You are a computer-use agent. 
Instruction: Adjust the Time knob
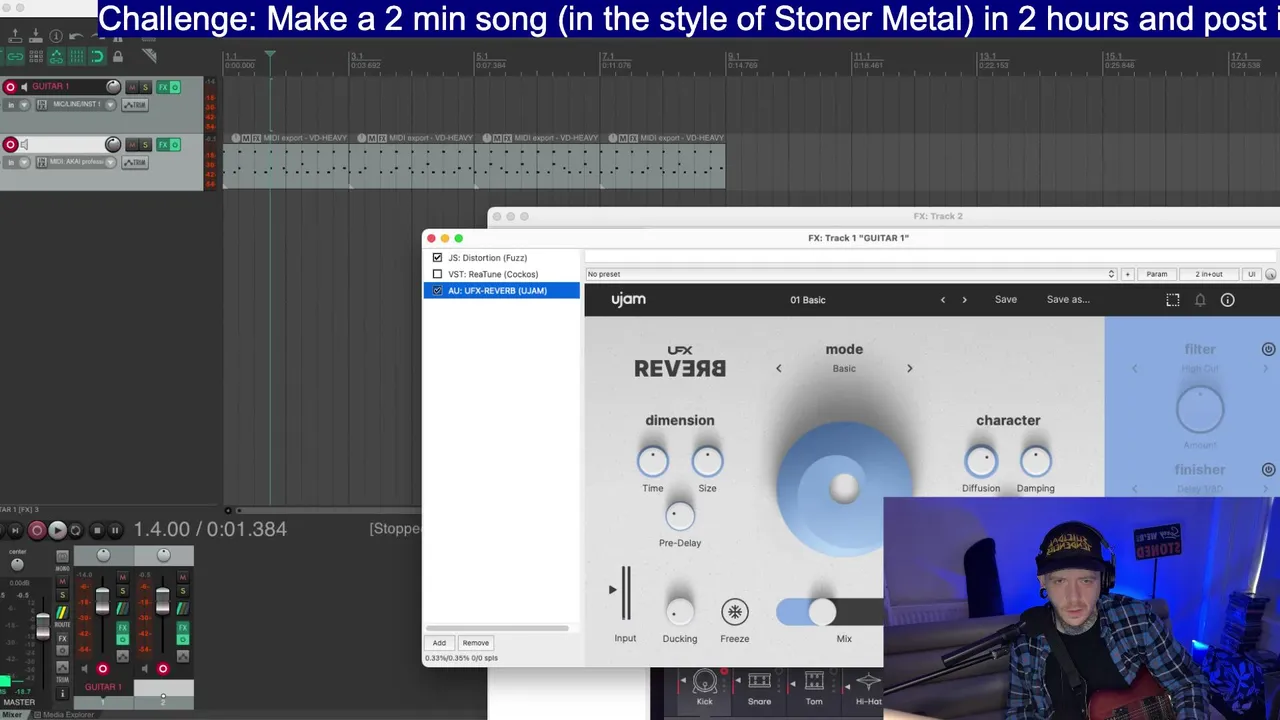653,461
